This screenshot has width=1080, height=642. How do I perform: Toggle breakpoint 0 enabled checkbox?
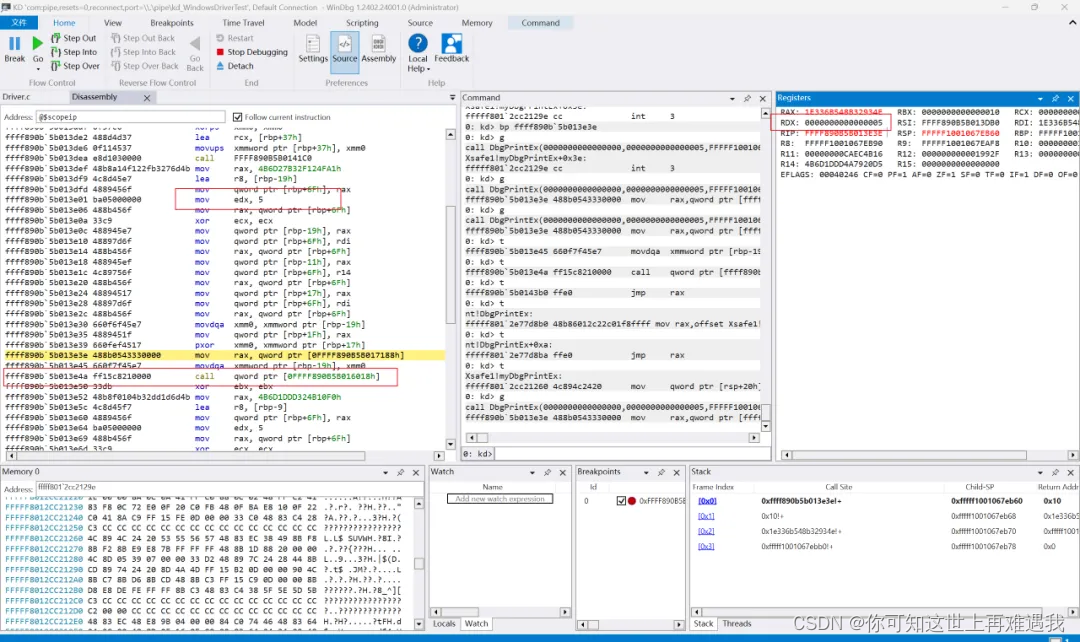pyautogui.click(x=621, y=501)
